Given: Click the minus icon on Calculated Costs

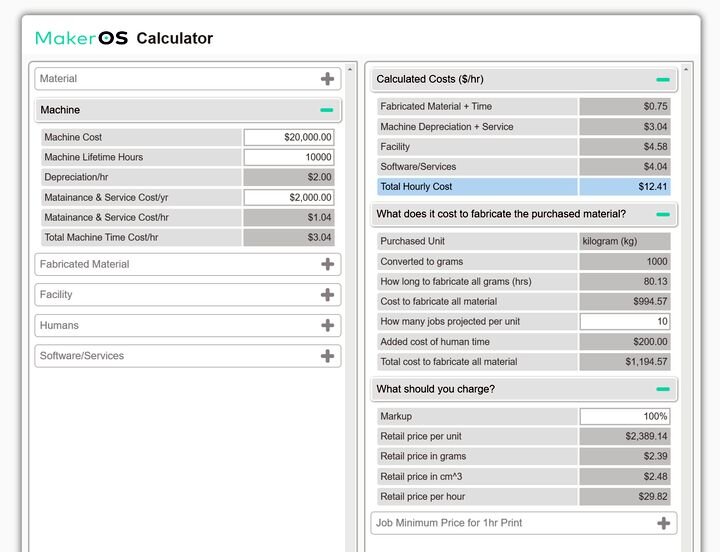Looking at the screenshot, I should (x=663, y=80).
